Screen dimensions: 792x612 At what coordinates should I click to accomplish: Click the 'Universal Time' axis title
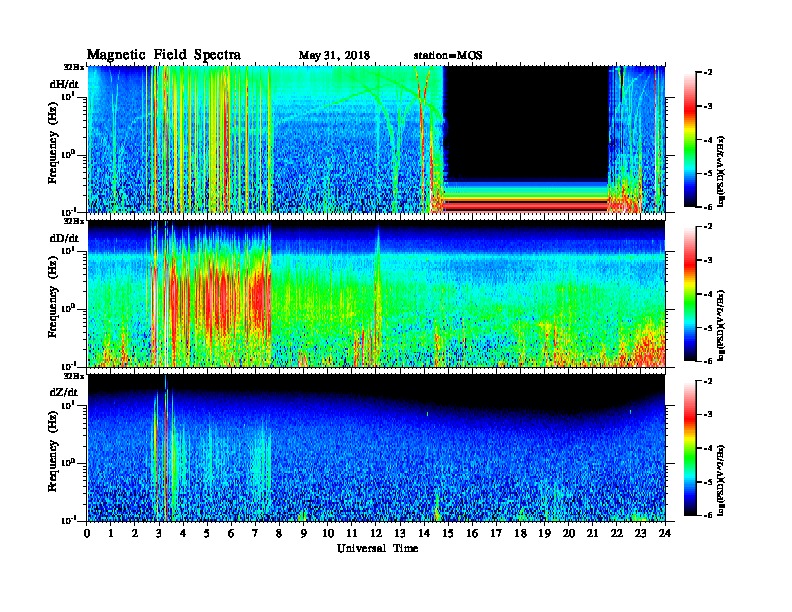pos(377,548)
